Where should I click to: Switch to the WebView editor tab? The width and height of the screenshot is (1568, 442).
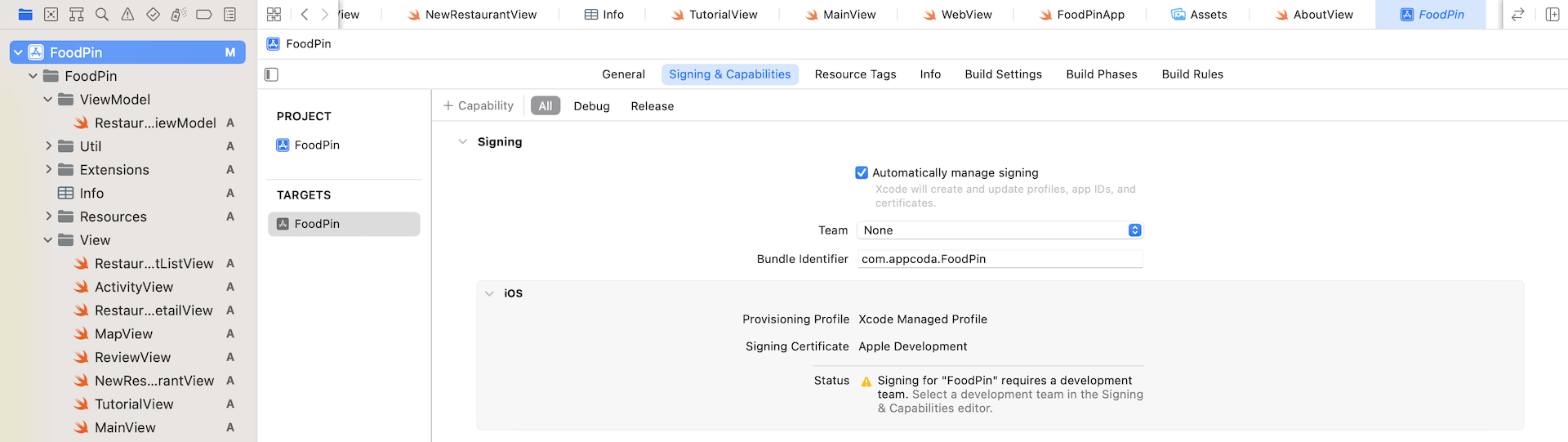[957, 15]
